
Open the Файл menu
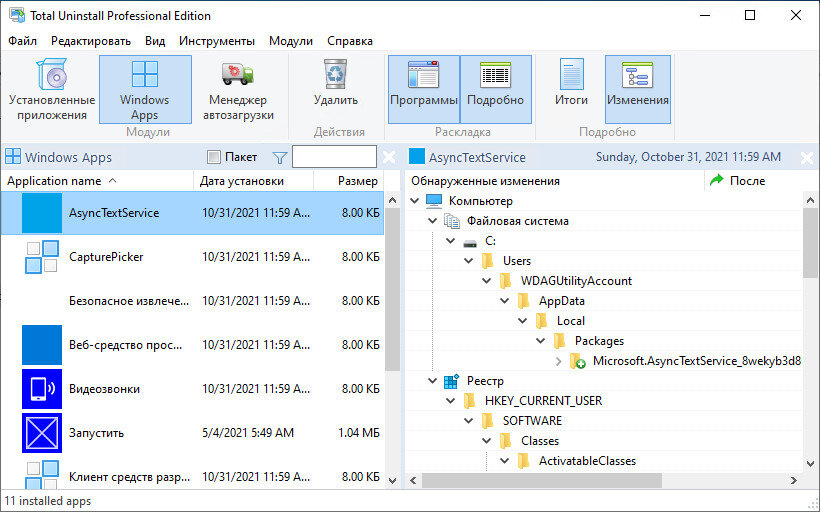tap(22, 41)
